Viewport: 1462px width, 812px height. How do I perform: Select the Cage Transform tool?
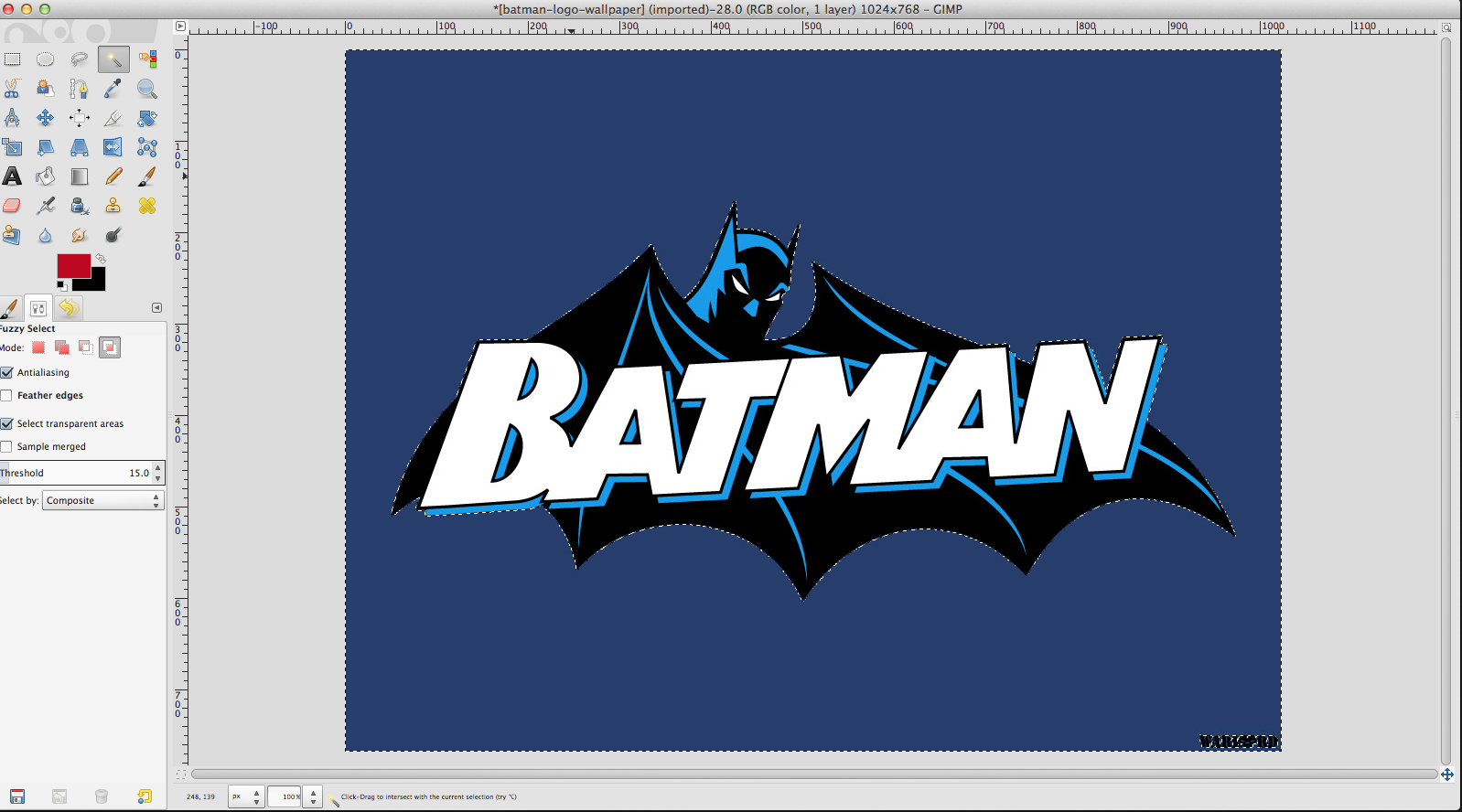pos(147,147)
